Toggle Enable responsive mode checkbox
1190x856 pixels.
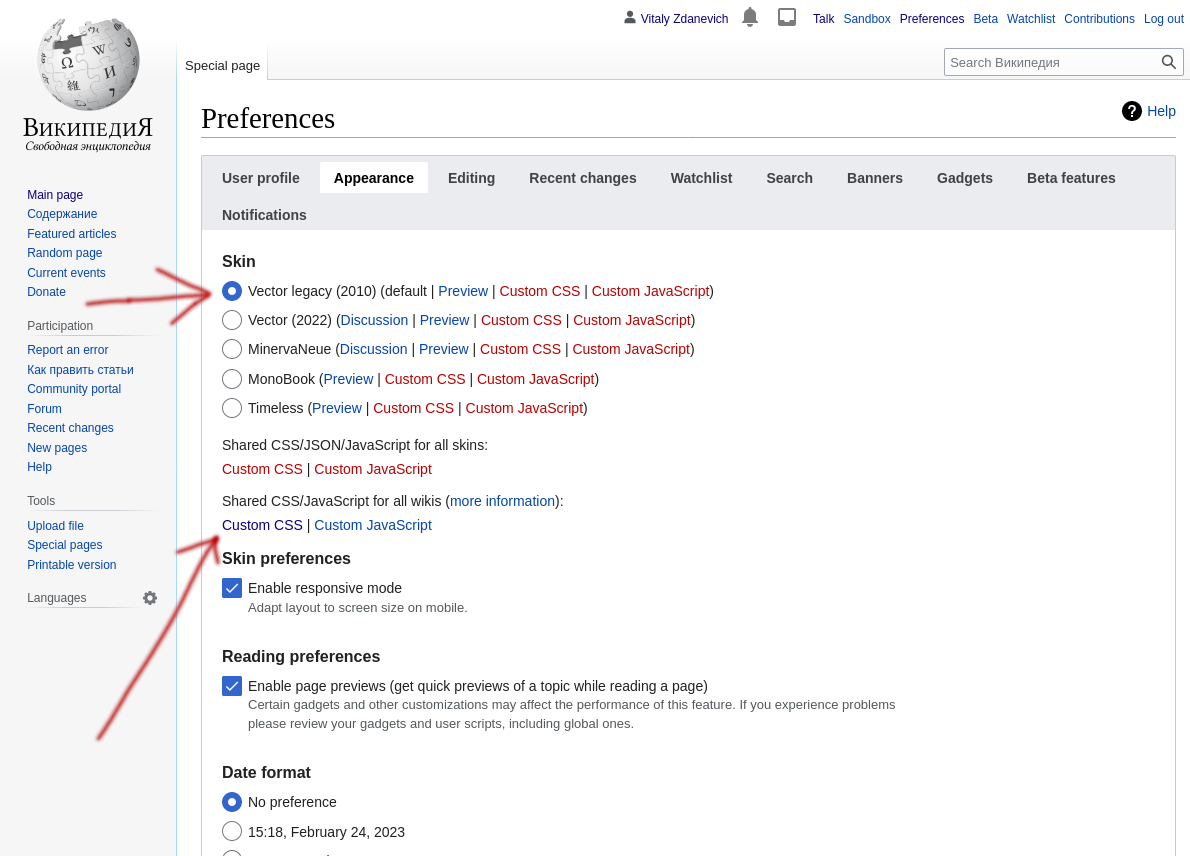231,588
